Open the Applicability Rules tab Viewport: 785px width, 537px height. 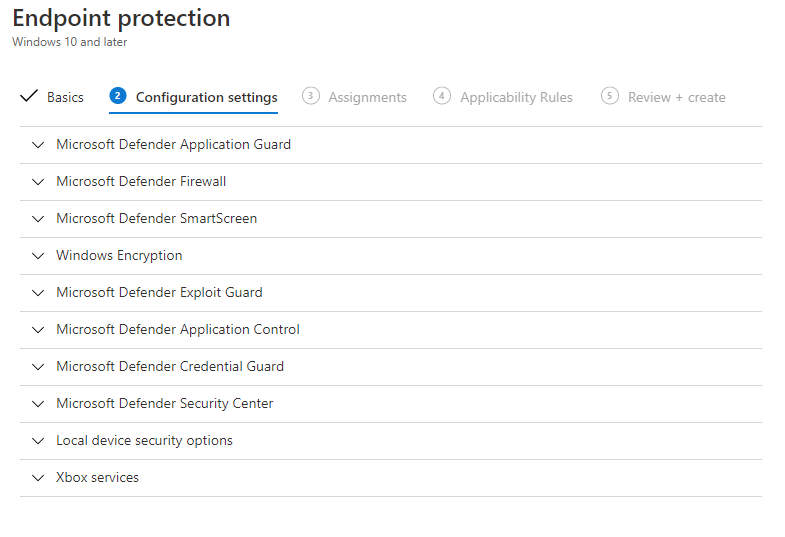(516, 97)
